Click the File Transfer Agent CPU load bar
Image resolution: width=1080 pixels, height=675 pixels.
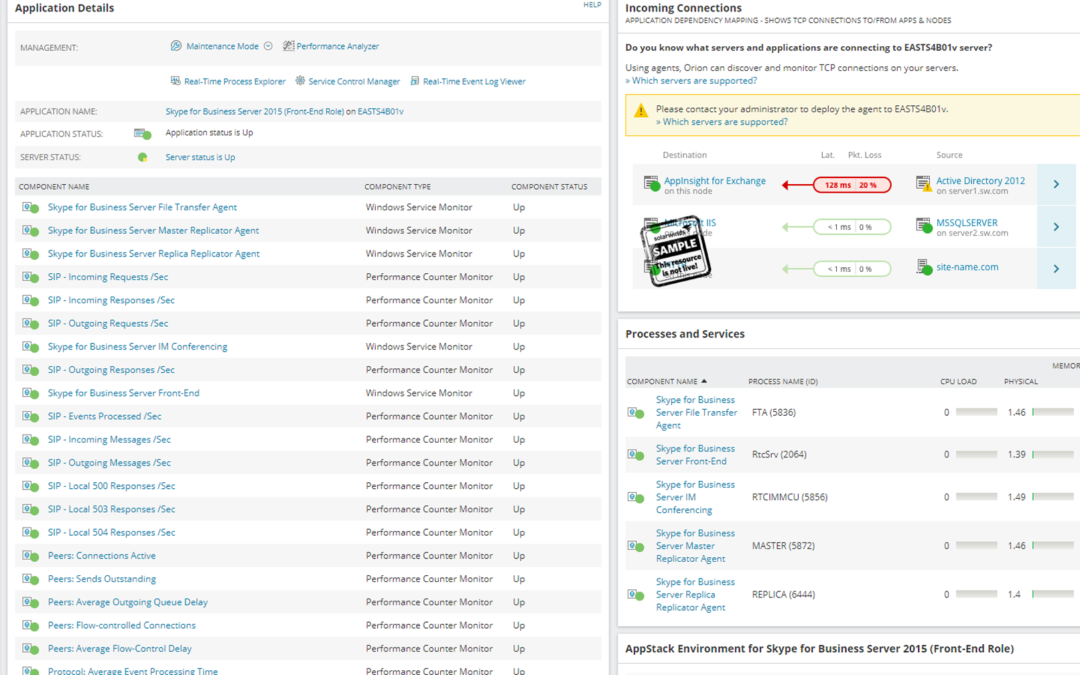(x=977, y=413)
